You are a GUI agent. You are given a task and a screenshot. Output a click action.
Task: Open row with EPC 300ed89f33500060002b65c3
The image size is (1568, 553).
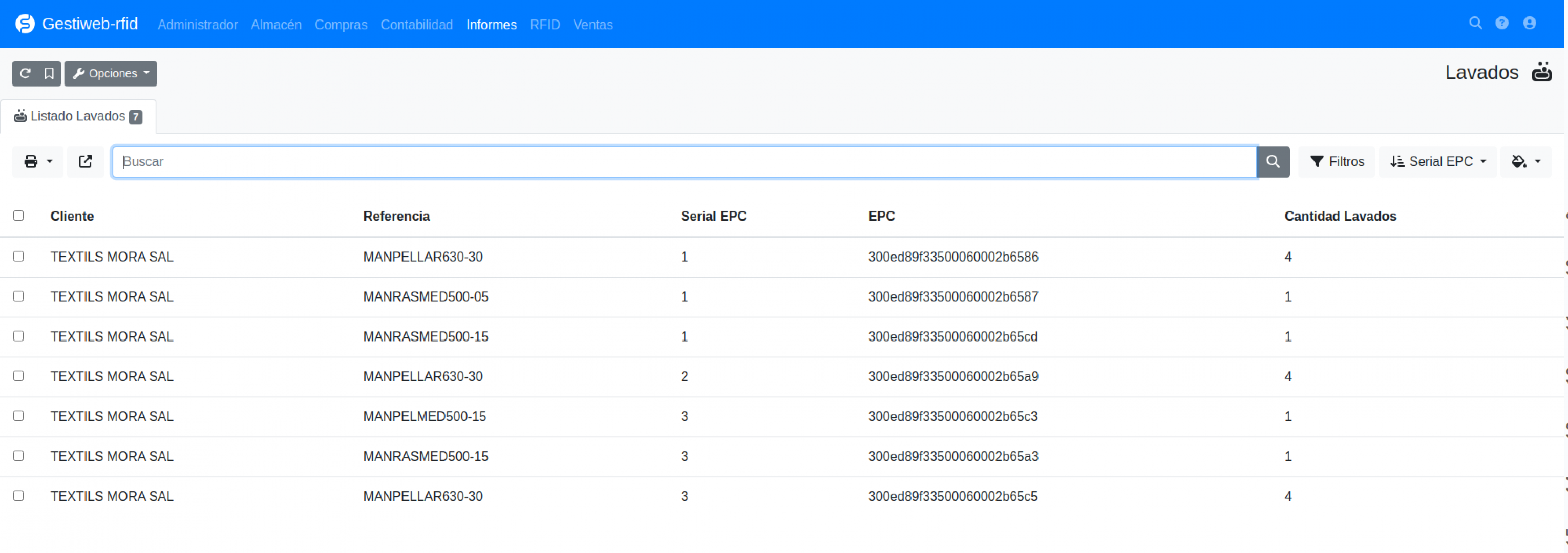[781, 416]
